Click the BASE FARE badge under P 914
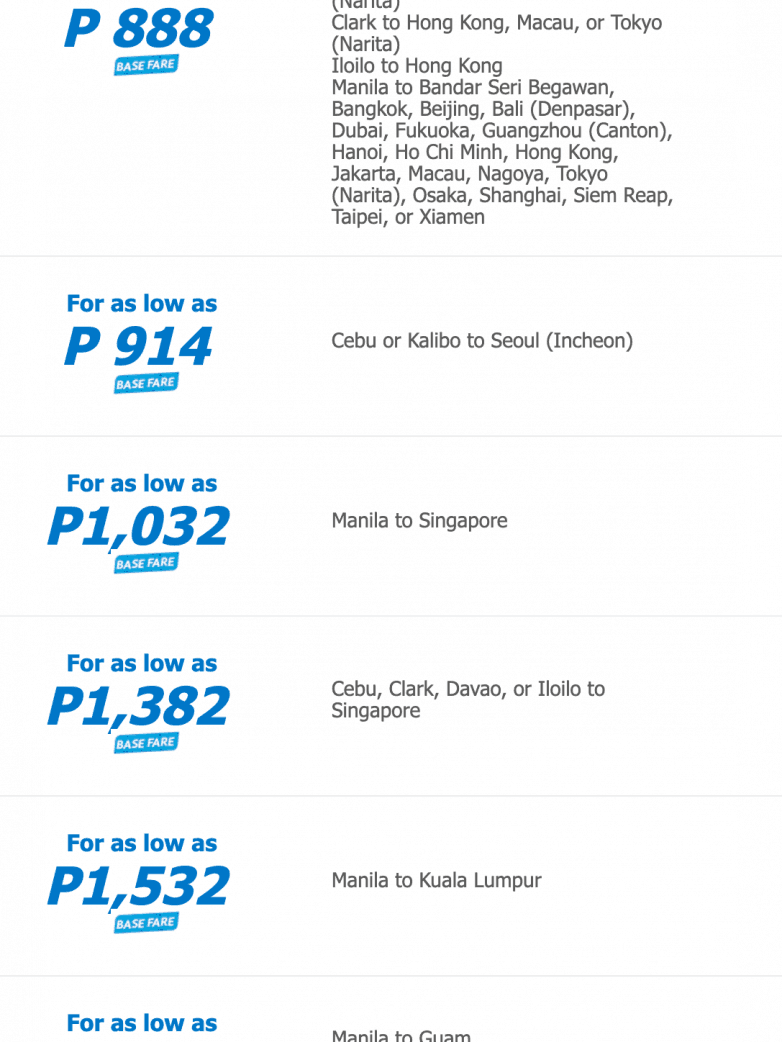Image resolution: width=782 pixels, height=1042 pixels. pos(146,384)
